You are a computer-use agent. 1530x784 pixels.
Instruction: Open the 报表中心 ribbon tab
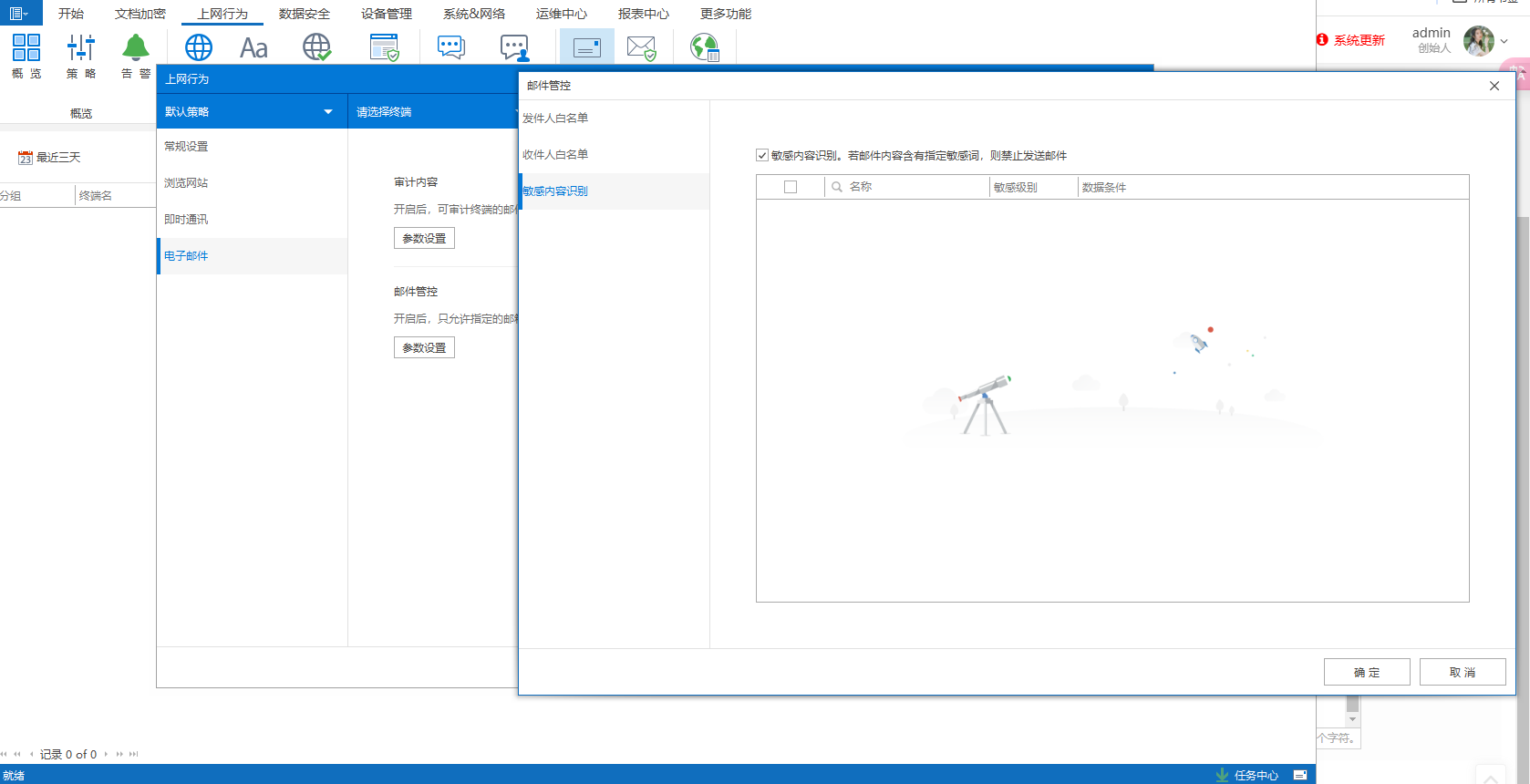tap(644, 14)
